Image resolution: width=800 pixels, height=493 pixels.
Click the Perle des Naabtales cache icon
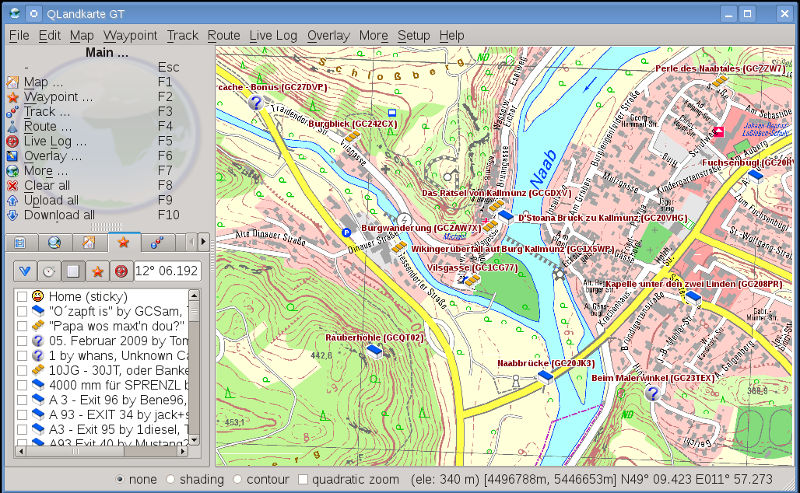(x=720, y=81)
